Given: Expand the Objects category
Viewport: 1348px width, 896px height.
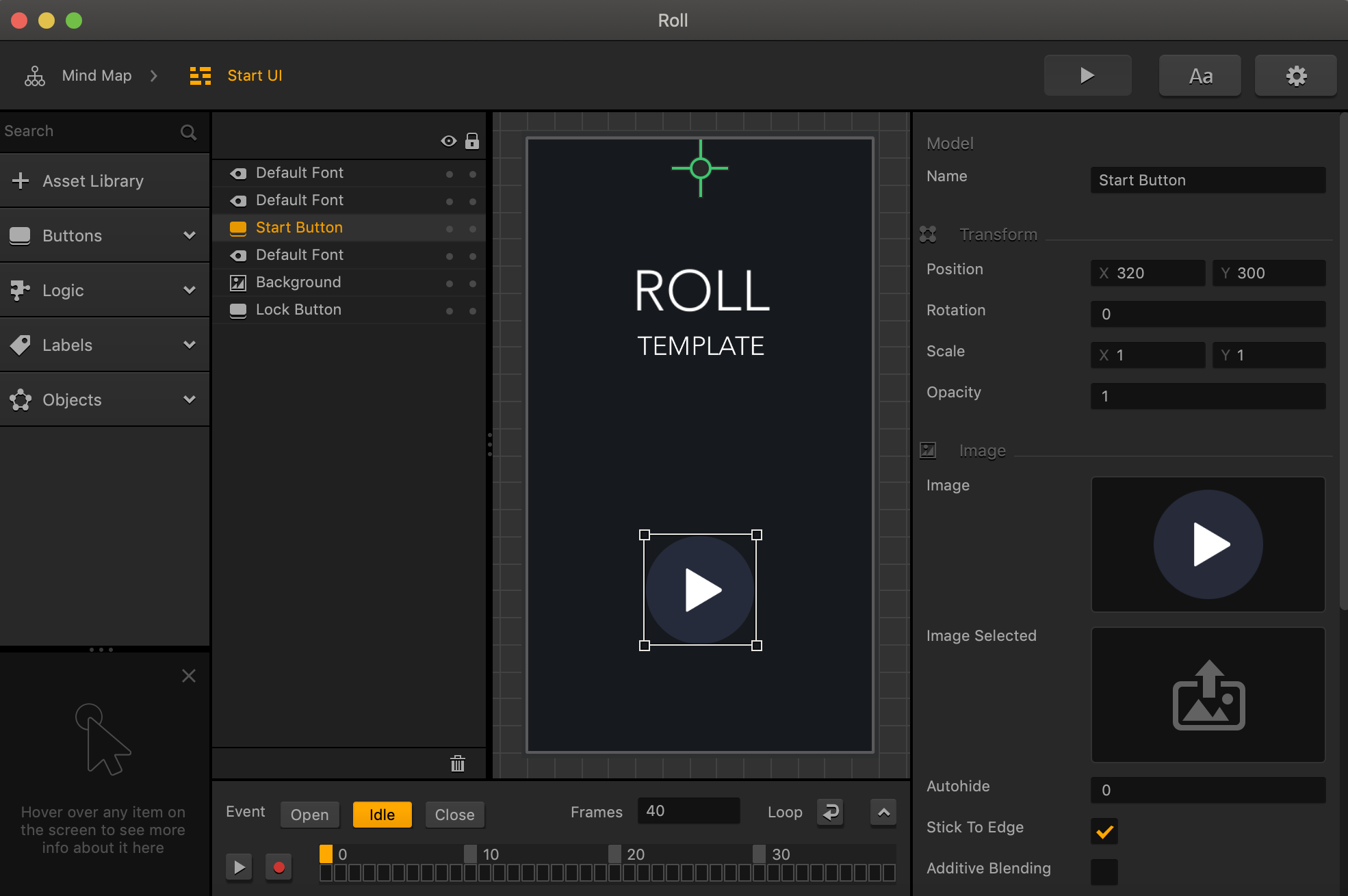Looking at the screenshot, I should (190, 399).
